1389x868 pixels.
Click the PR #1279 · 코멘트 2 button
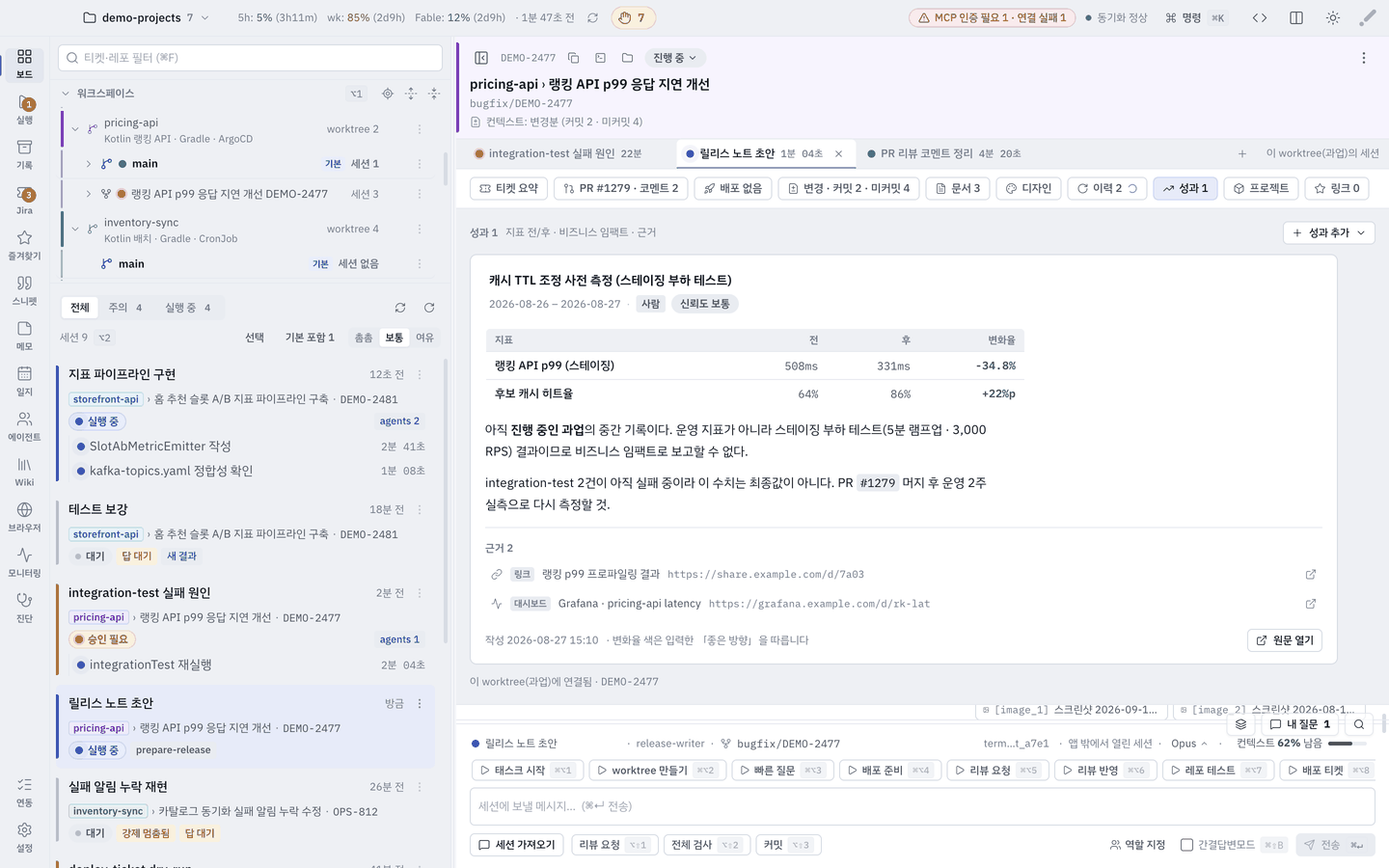coord(621,188)
